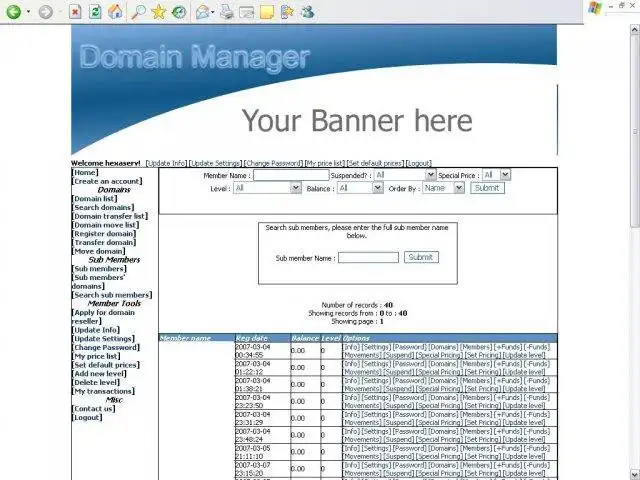The width and height of the screenshot is (640, 480).
Task: Click Suspend for member registered 01:22:12
Action: [x=398, y=372]
